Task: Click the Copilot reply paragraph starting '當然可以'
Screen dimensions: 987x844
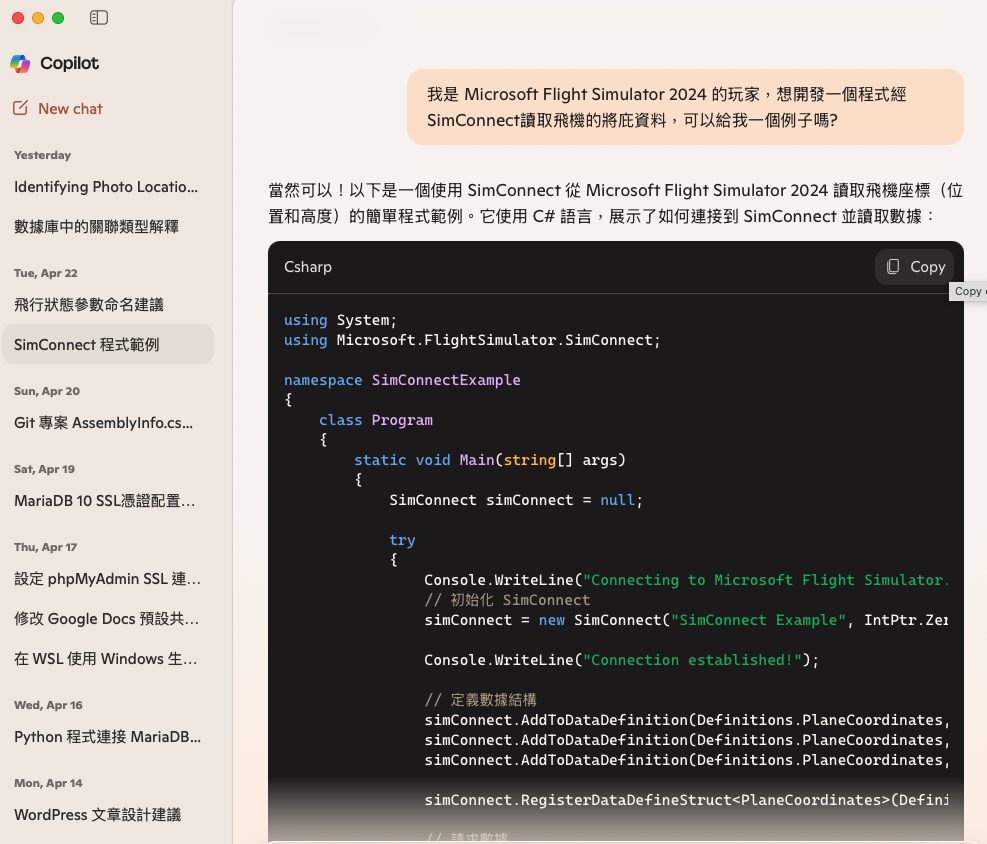Action: [x=616, y=203]
